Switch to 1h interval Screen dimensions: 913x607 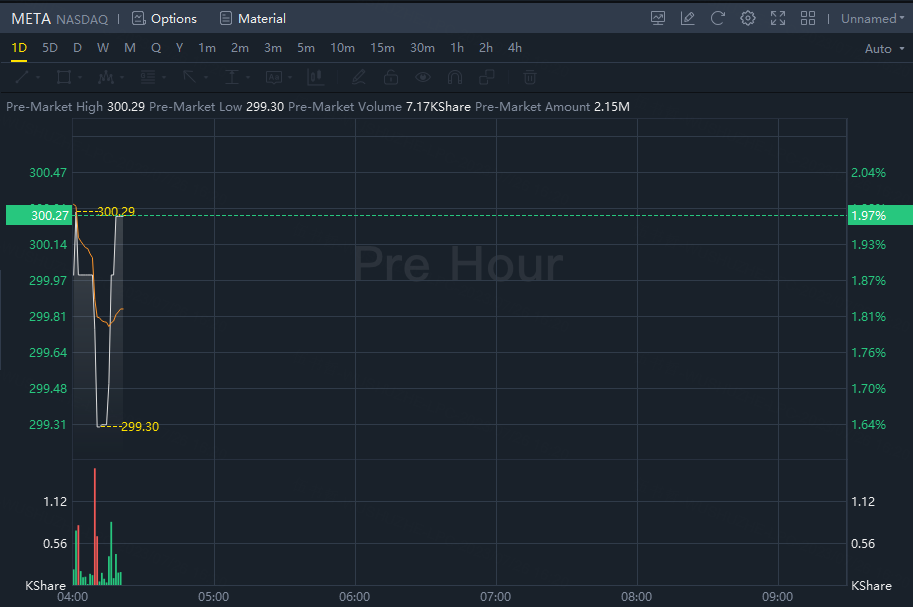[457, 48]
